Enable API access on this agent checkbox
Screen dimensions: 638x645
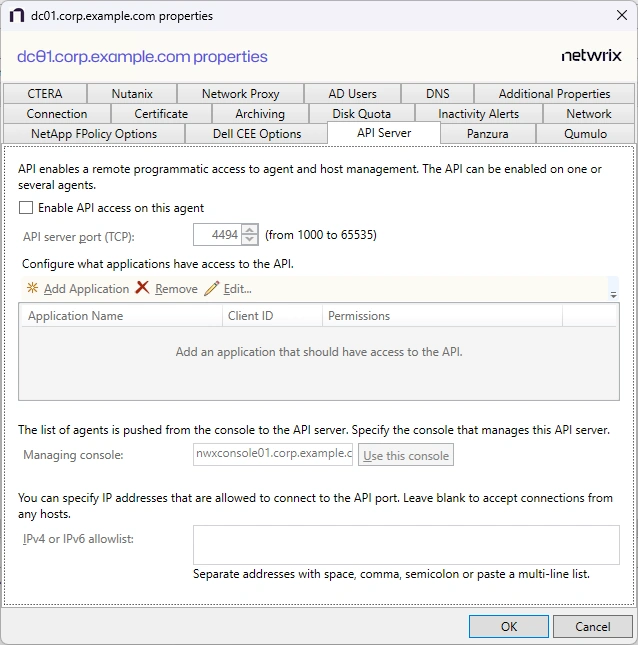click(26, 208)
